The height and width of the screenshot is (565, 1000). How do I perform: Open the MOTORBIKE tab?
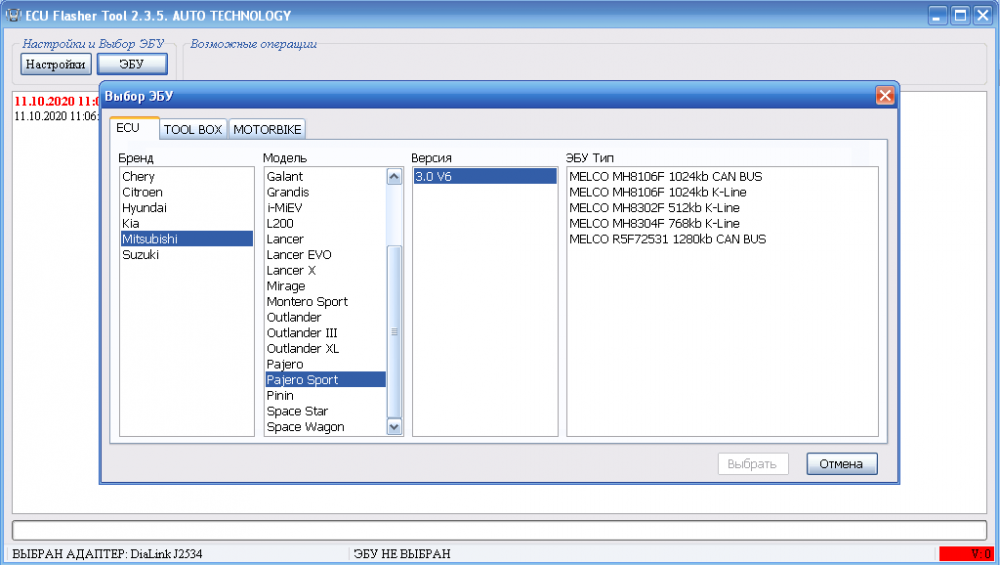267,129
